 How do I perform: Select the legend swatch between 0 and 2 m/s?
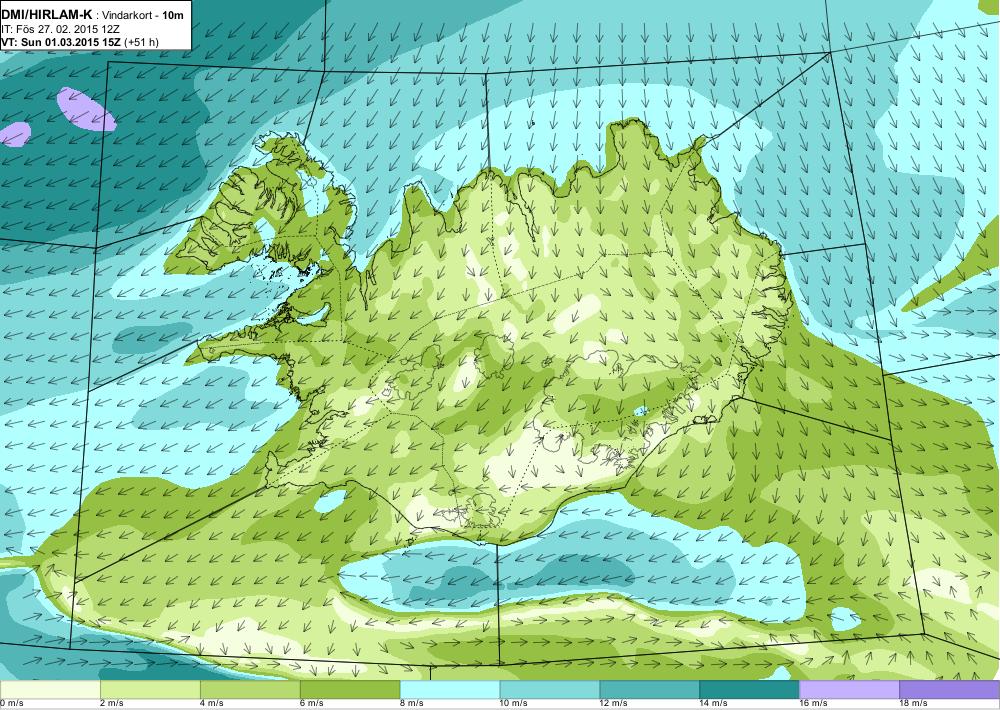click(50, 690)
